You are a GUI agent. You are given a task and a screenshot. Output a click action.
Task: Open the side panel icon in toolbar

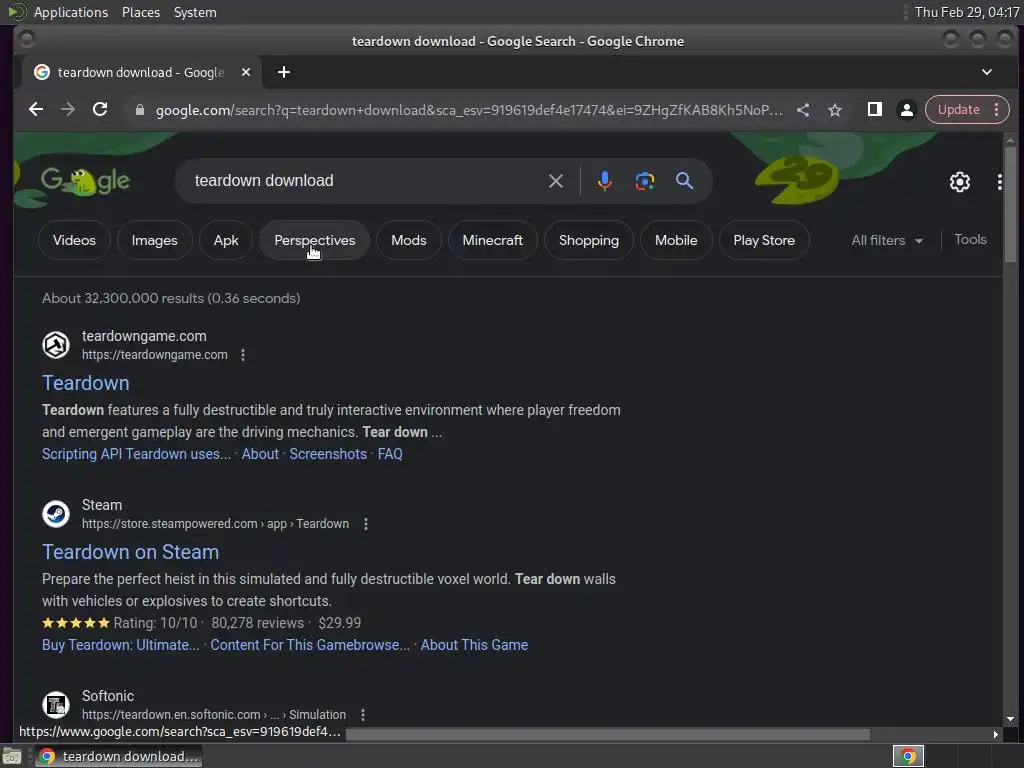pos(874,110)
